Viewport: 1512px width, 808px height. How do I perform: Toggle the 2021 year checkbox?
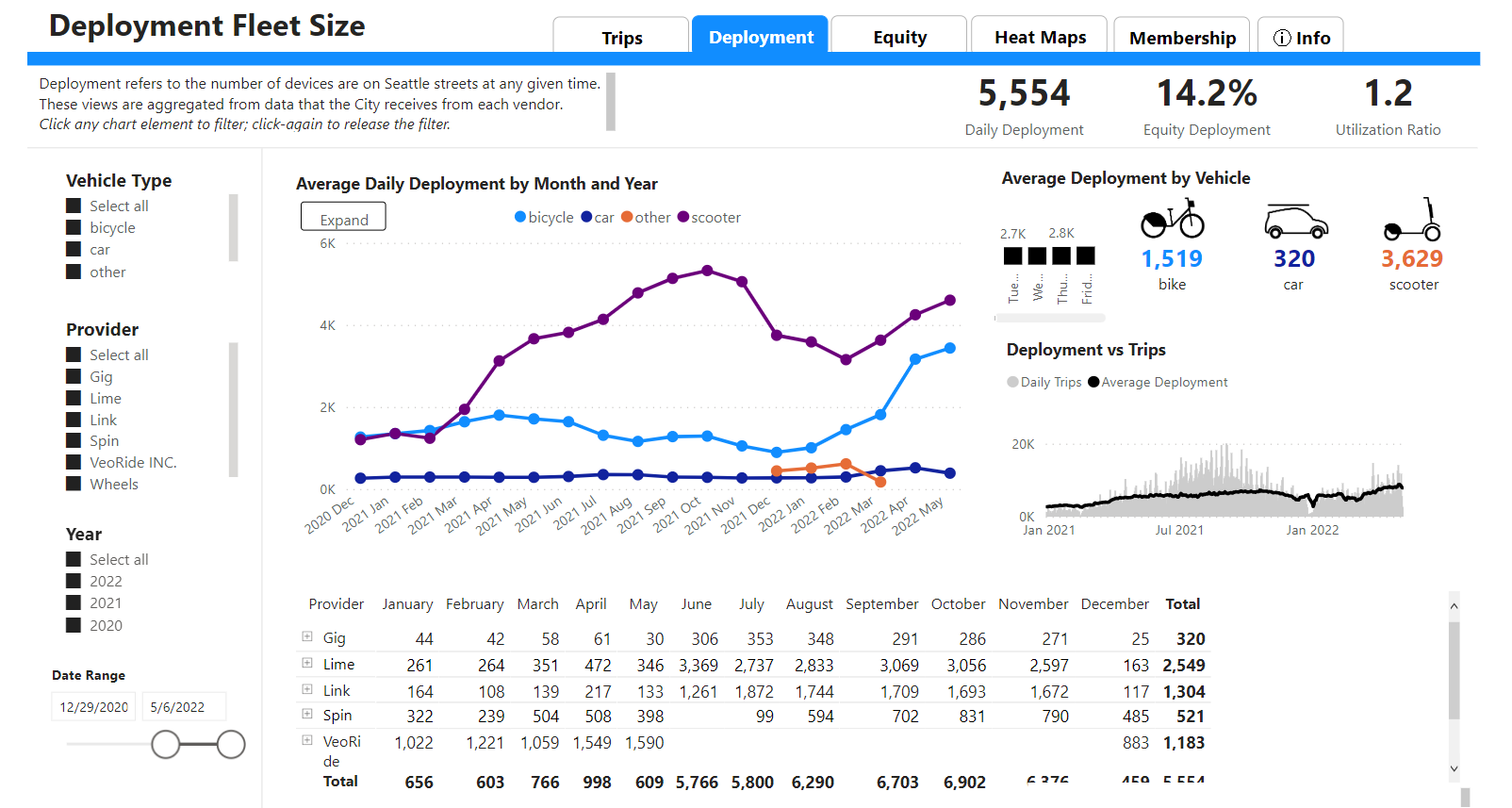point(74,603)
